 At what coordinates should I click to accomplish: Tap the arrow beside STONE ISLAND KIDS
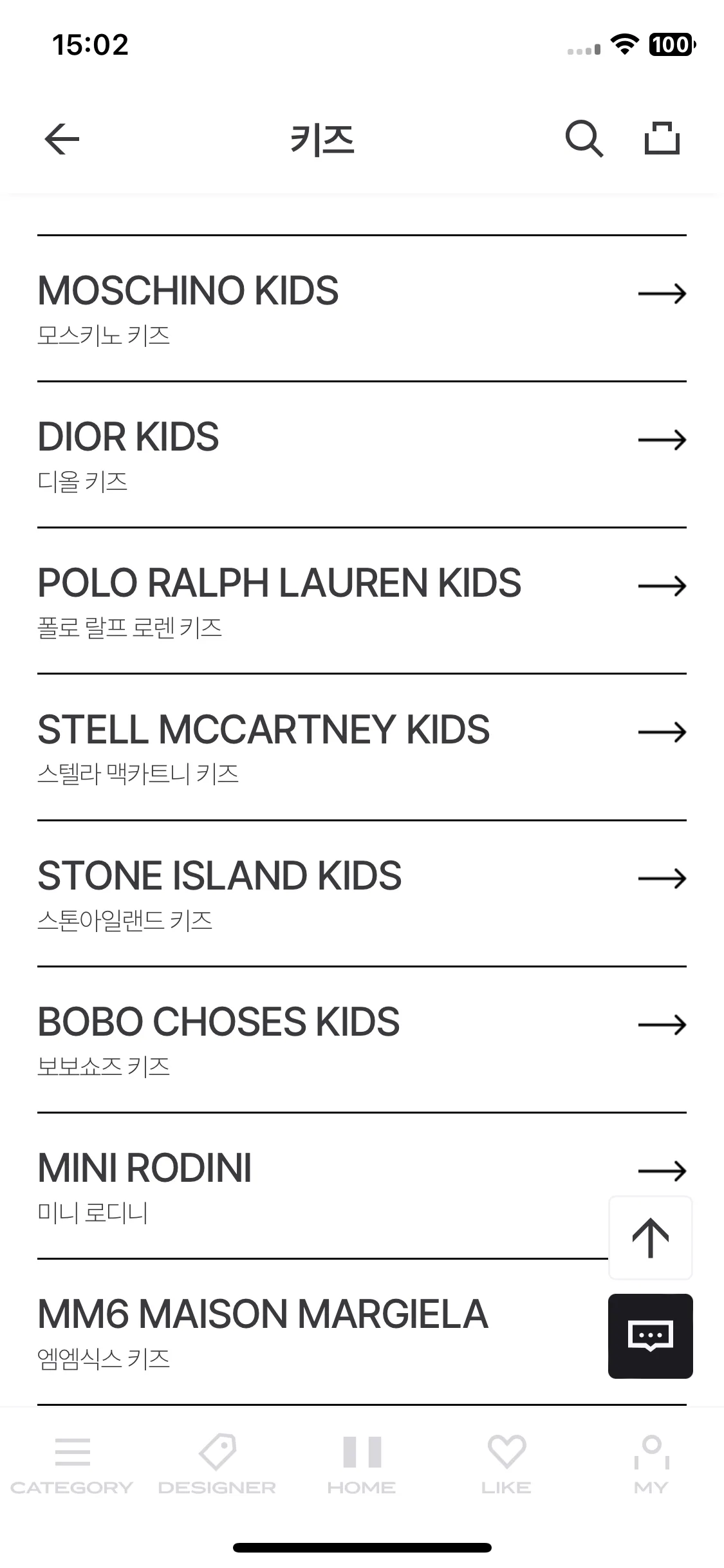coord(662,878)
